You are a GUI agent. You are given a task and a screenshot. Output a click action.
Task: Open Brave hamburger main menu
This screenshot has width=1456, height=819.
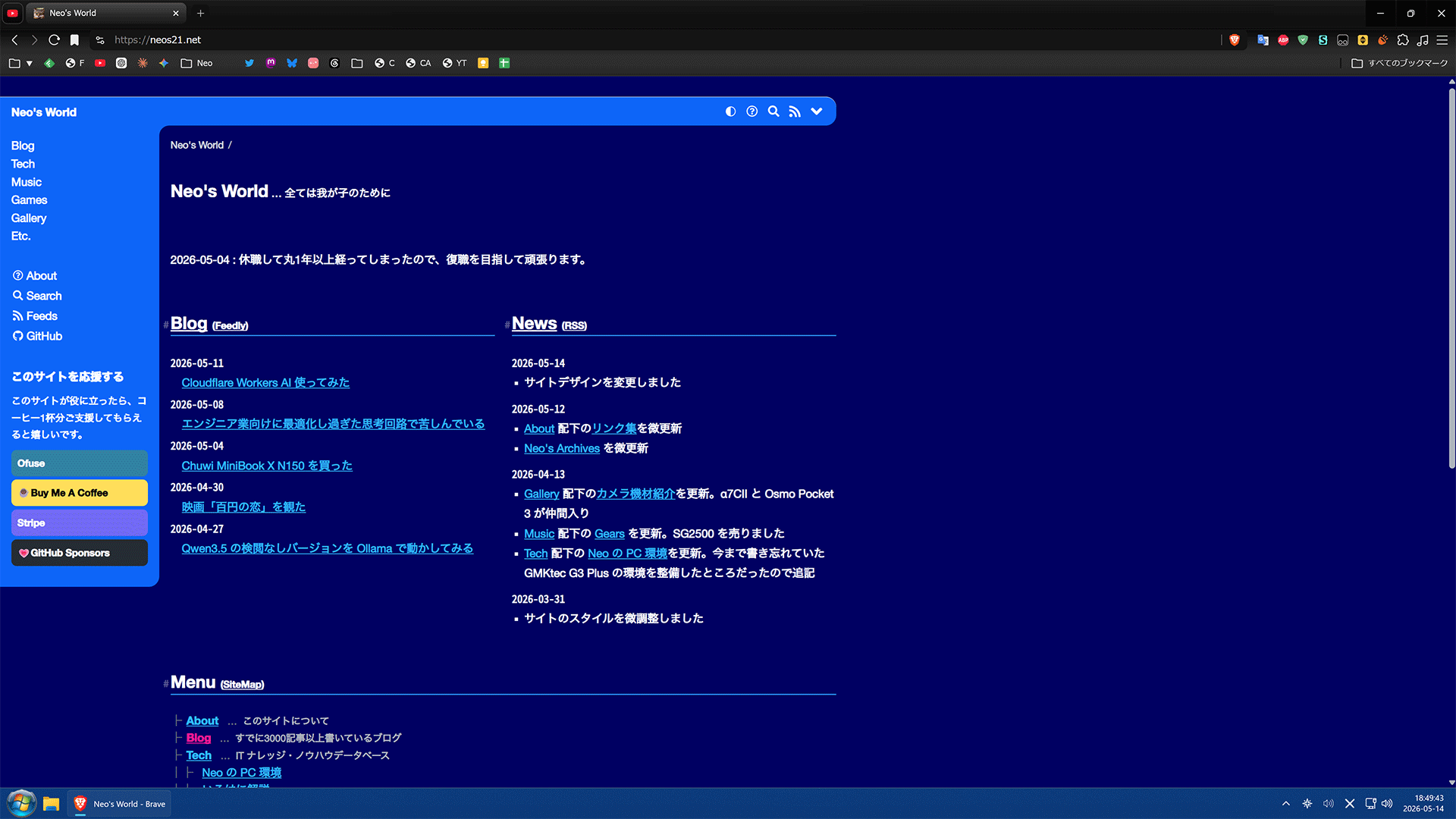tap(1442, 39)
